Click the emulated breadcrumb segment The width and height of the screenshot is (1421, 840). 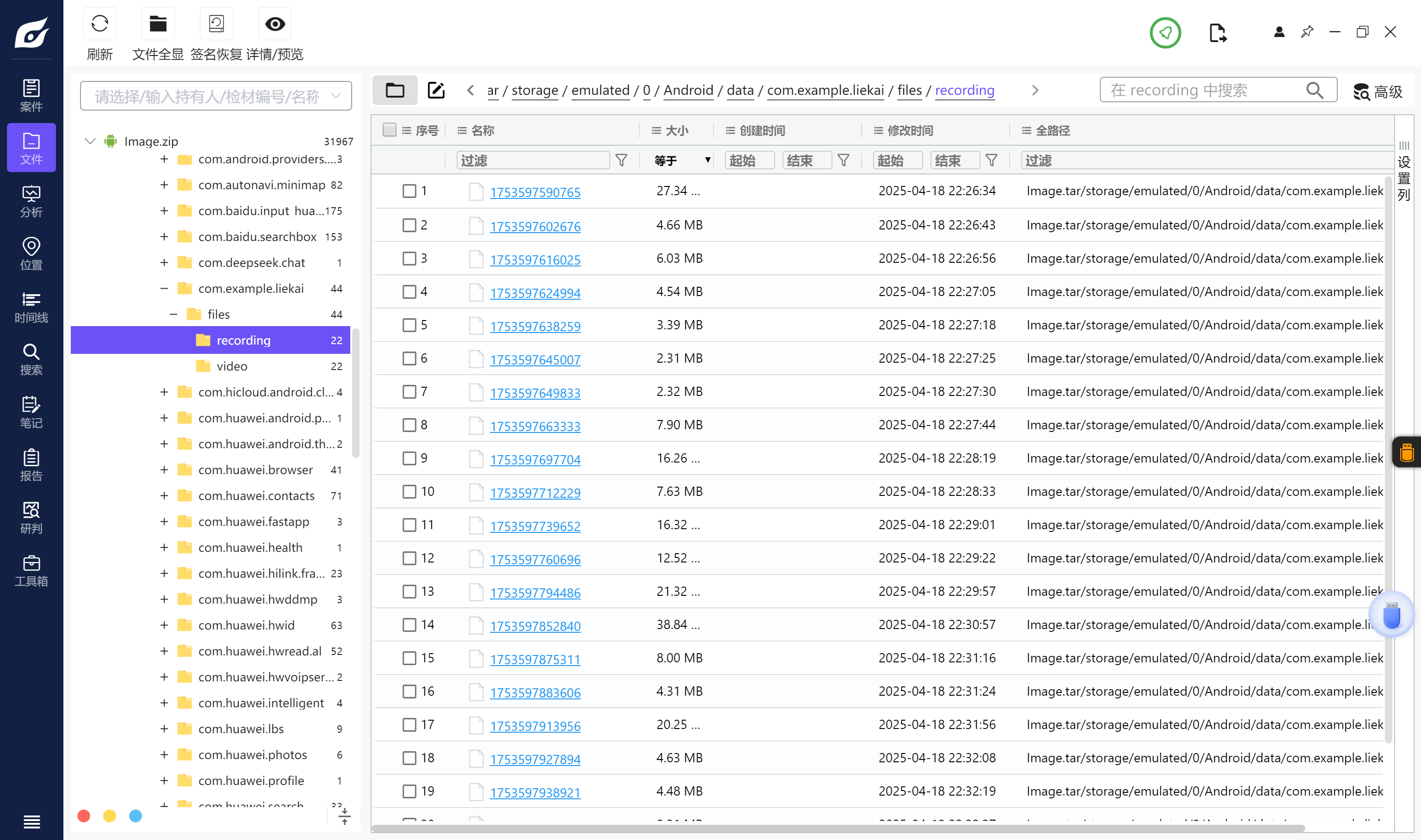[x=600, y=90]
